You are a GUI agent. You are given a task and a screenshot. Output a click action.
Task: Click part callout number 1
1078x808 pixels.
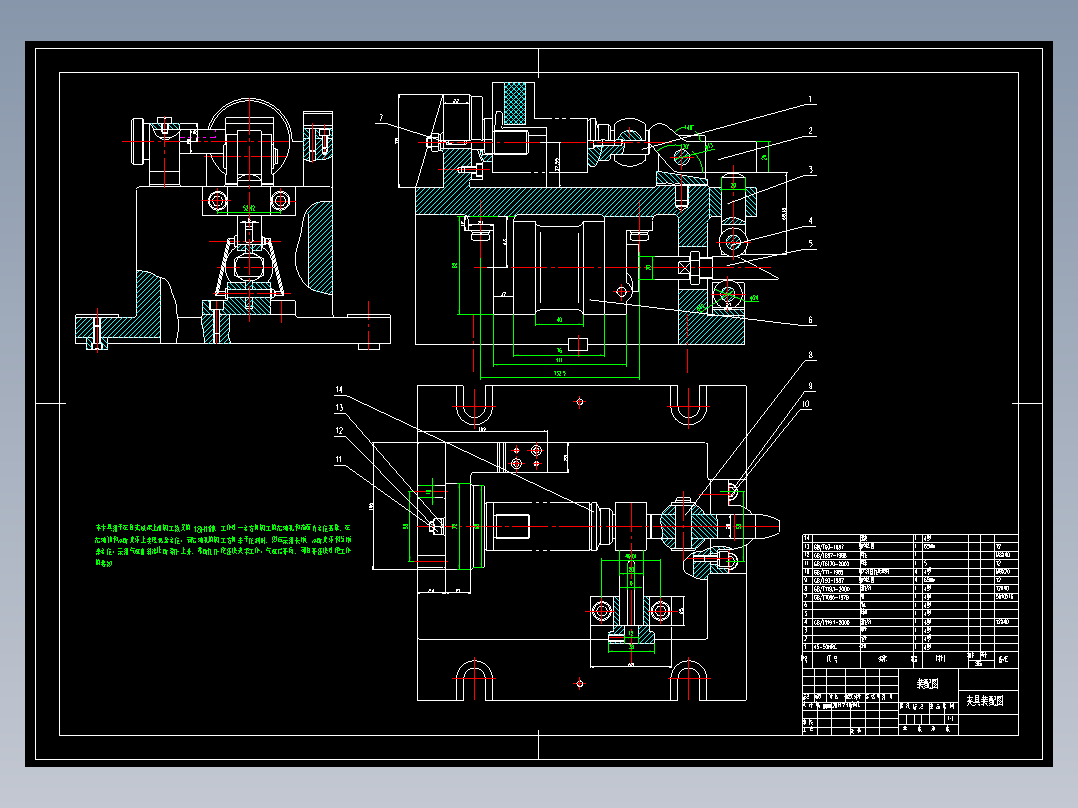pyautogui.click(x=810, y=100)
